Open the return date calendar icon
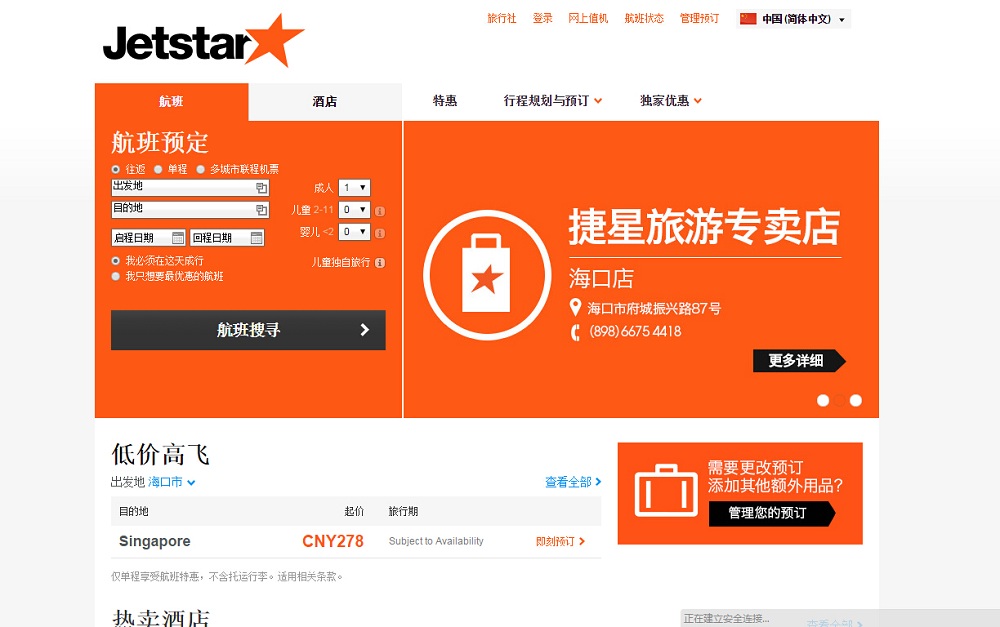This screenshot has height=627, width=1000. pos(256,238)
